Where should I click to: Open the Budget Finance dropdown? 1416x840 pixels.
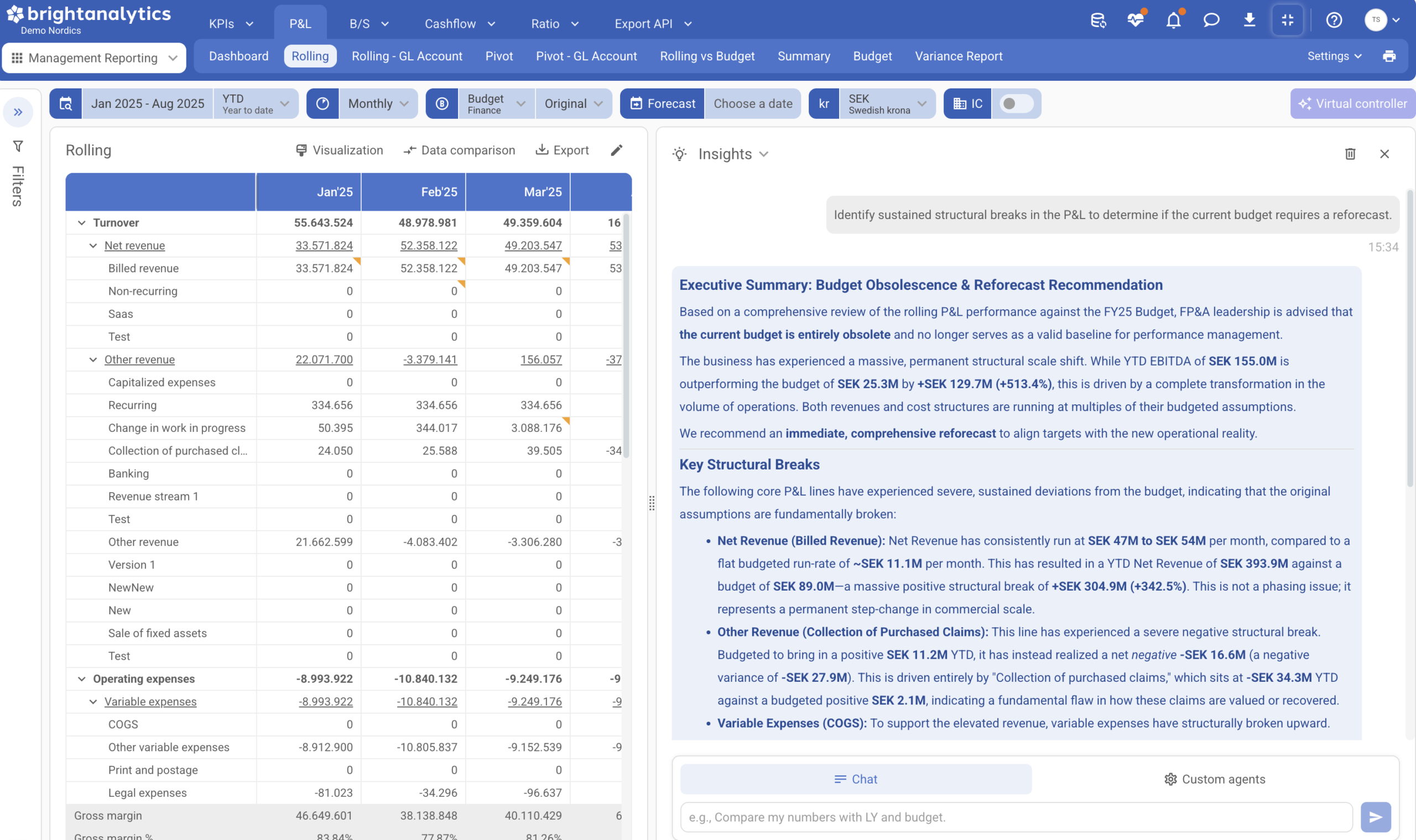coord(496,103)
